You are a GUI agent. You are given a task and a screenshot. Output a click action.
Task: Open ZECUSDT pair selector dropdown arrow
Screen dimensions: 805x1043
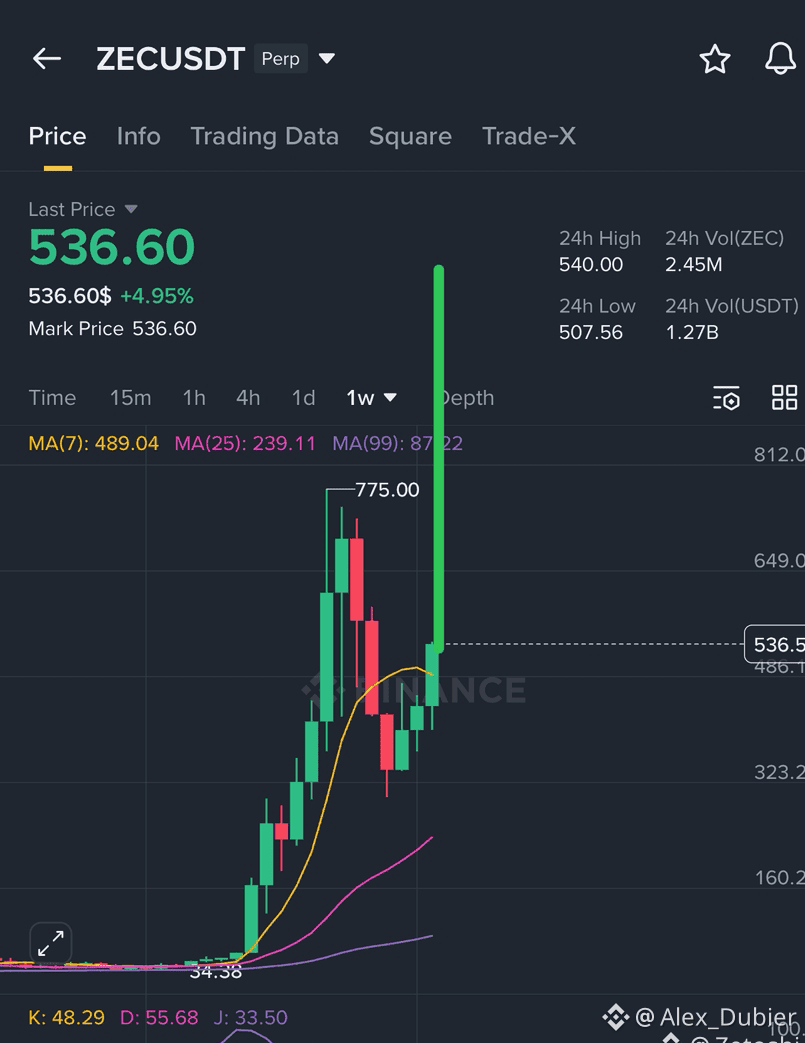(x=327, y=59)
